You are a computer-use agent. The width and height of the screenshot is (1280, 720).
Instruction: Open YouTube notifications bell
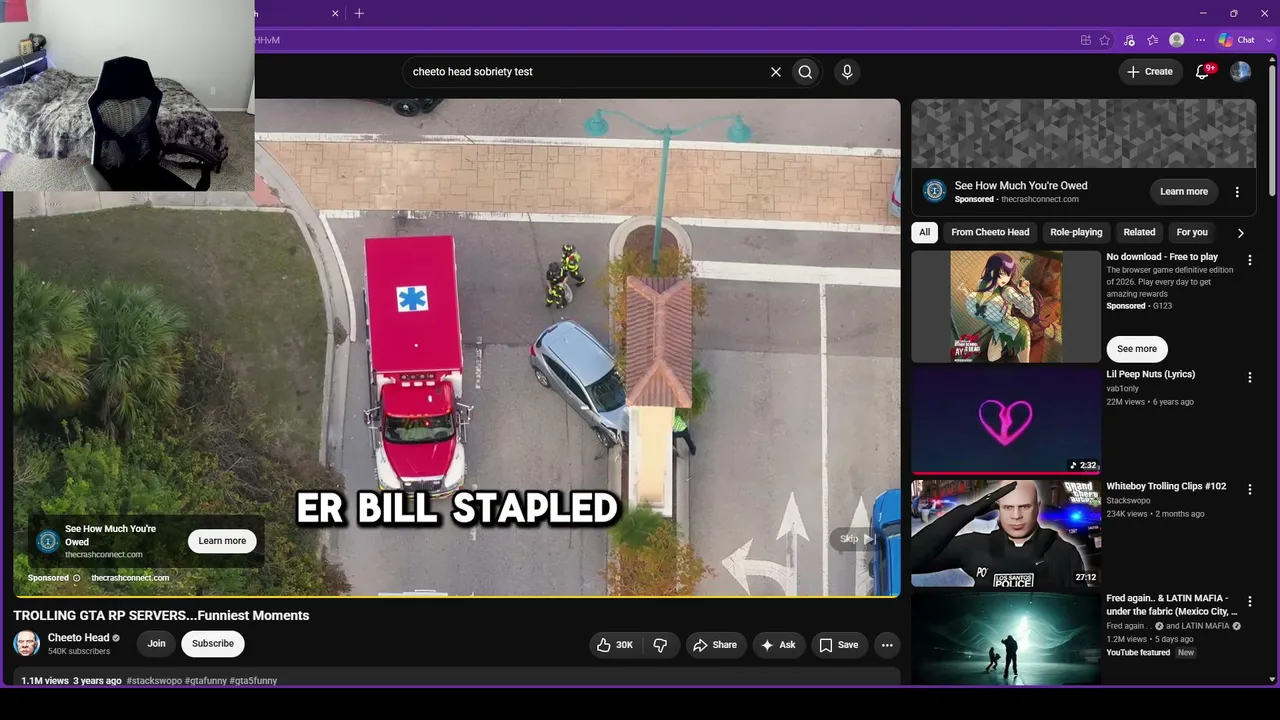(1204, 71)
